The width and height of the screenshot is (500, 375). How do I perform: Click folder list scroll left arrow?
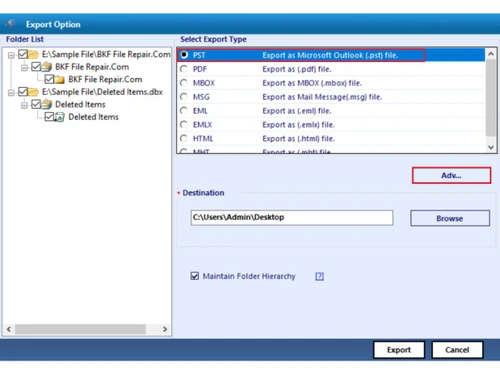click(x=9, y=329)
